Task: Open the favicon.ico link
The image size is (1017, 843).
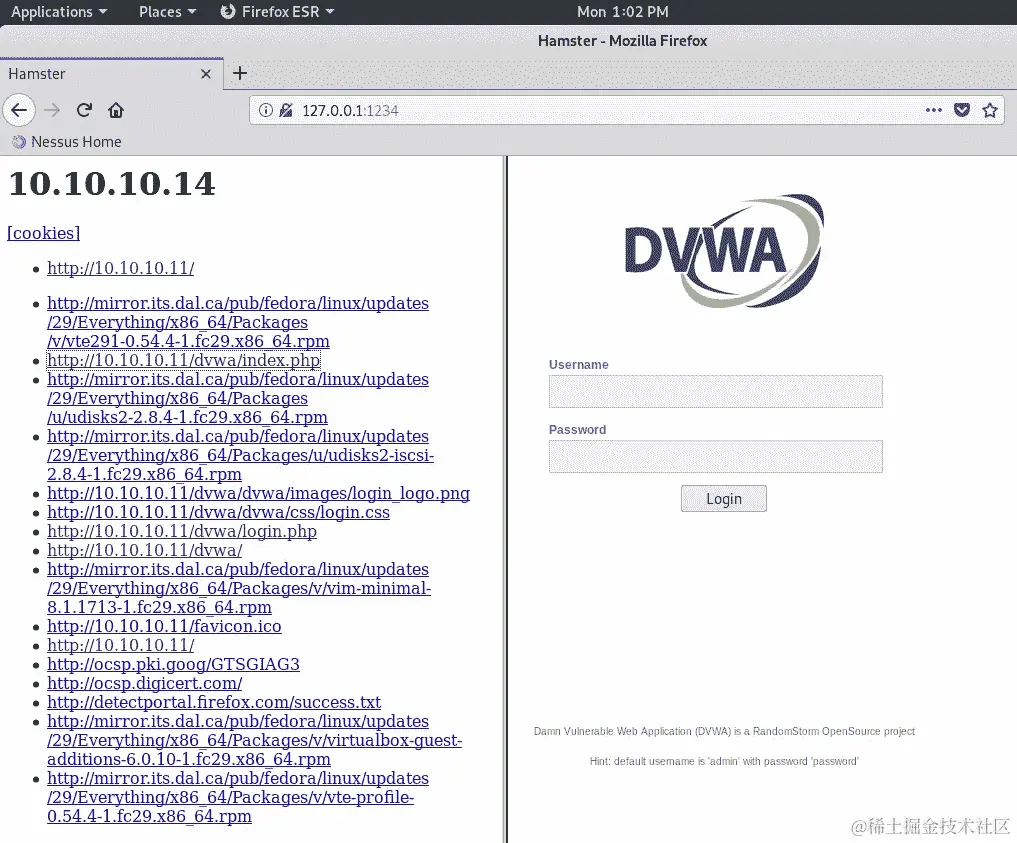Action: point(164,626)
